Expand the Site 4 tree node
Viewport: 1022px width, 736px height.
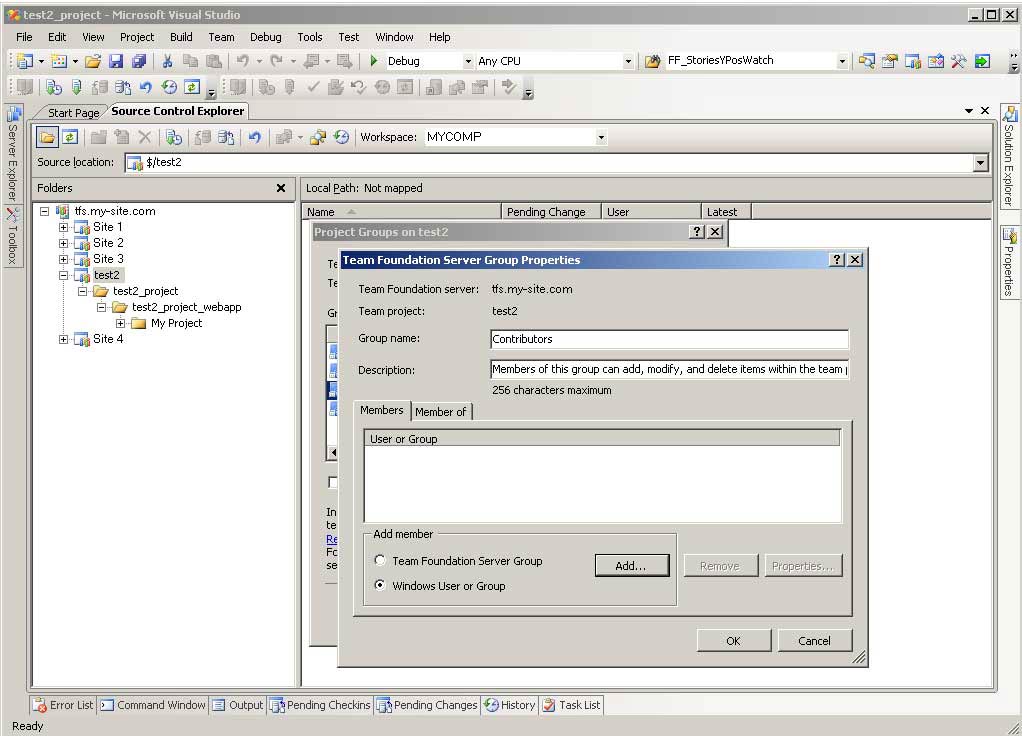(63, 339)
